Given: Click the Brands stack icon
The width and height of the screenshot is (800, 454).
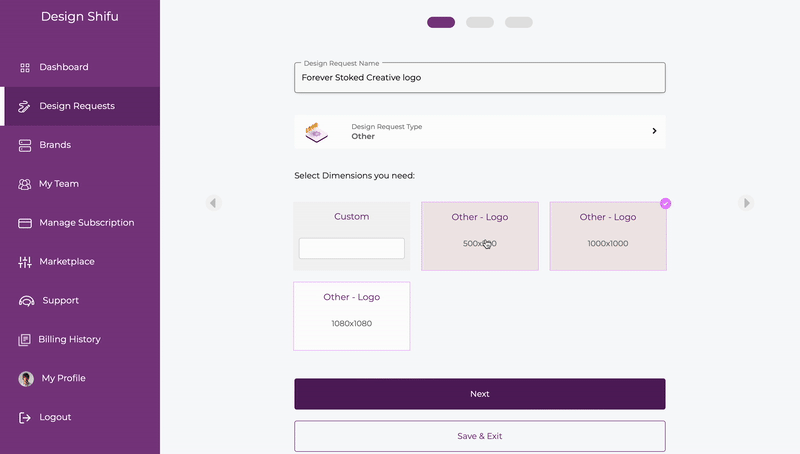Looking at the screenshot, I should tap(25, 145).
